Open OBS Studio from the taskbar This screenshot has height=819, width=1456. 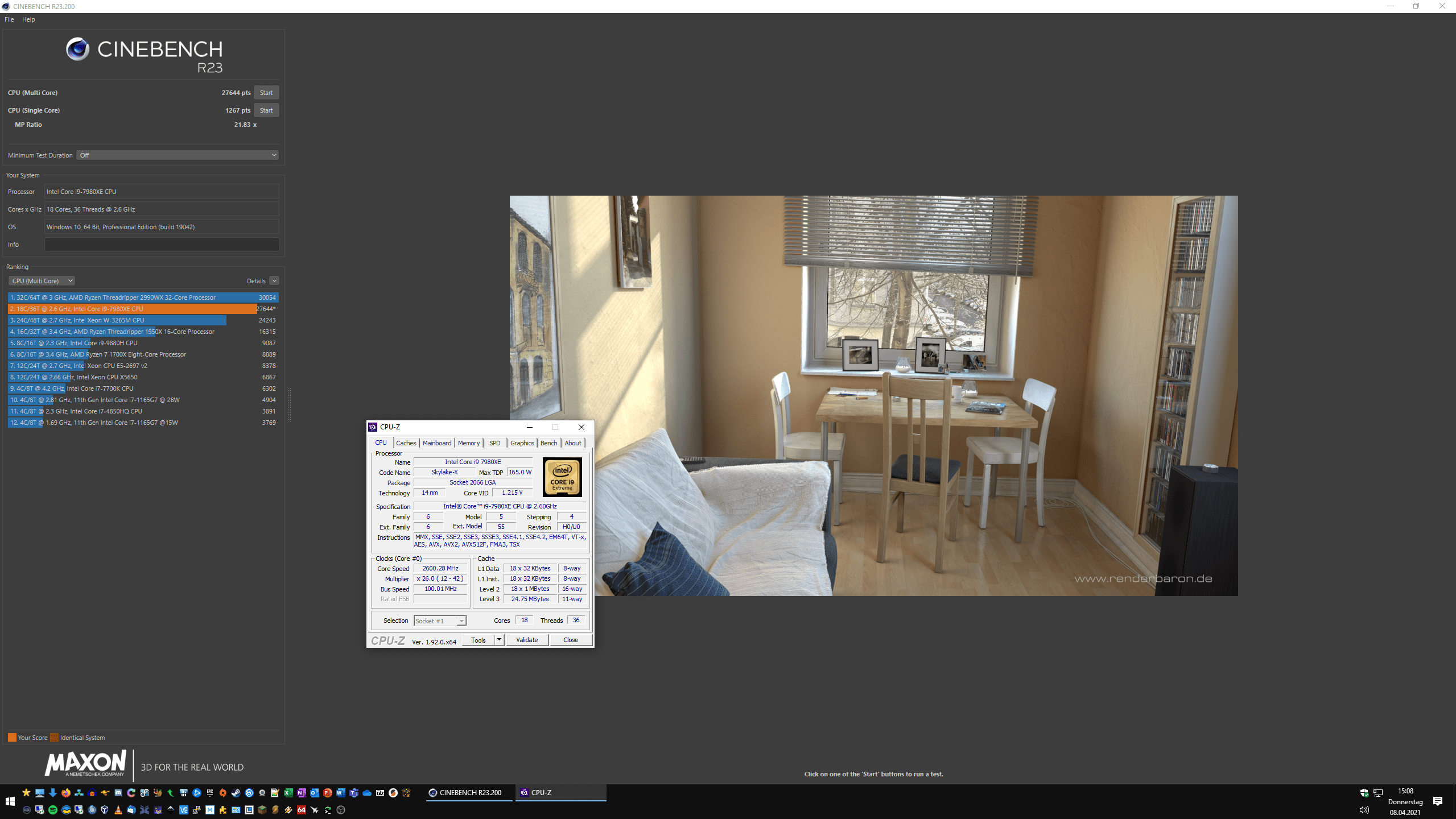tap(341, 810)
